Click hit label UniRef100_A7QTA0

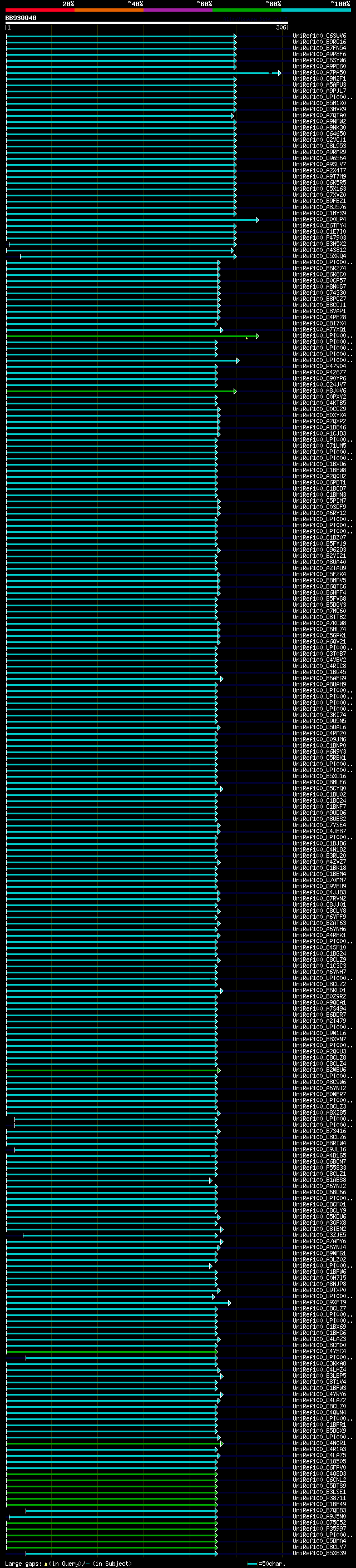pyautogui.click(x=319, y=115)
